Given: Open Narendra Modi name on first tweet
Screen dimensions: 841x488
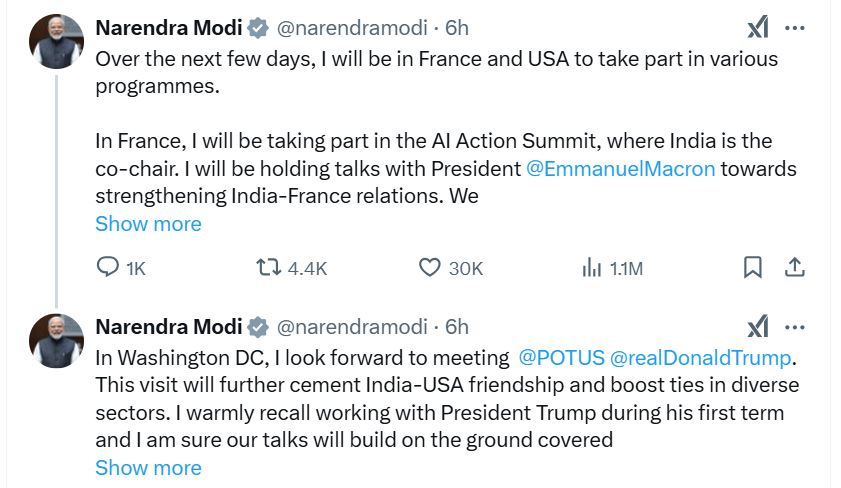Looking at the screenshot, I should point(168,29).
